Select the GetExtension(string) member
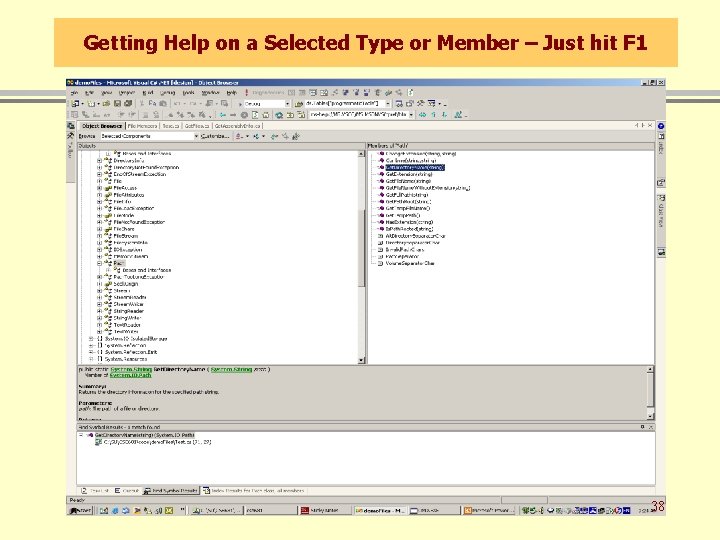 coord(409,174)
